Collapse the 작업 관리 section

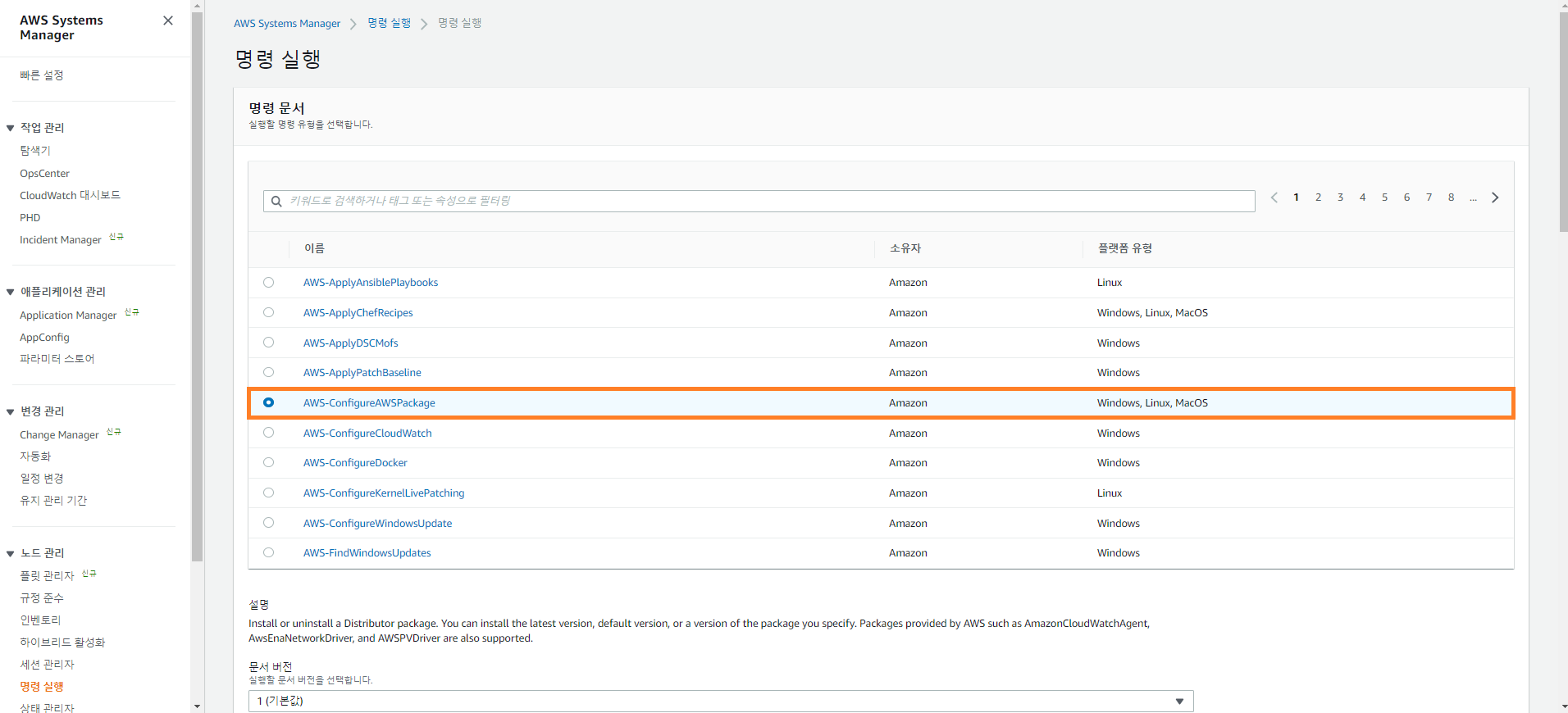click(x=11, y=128)
